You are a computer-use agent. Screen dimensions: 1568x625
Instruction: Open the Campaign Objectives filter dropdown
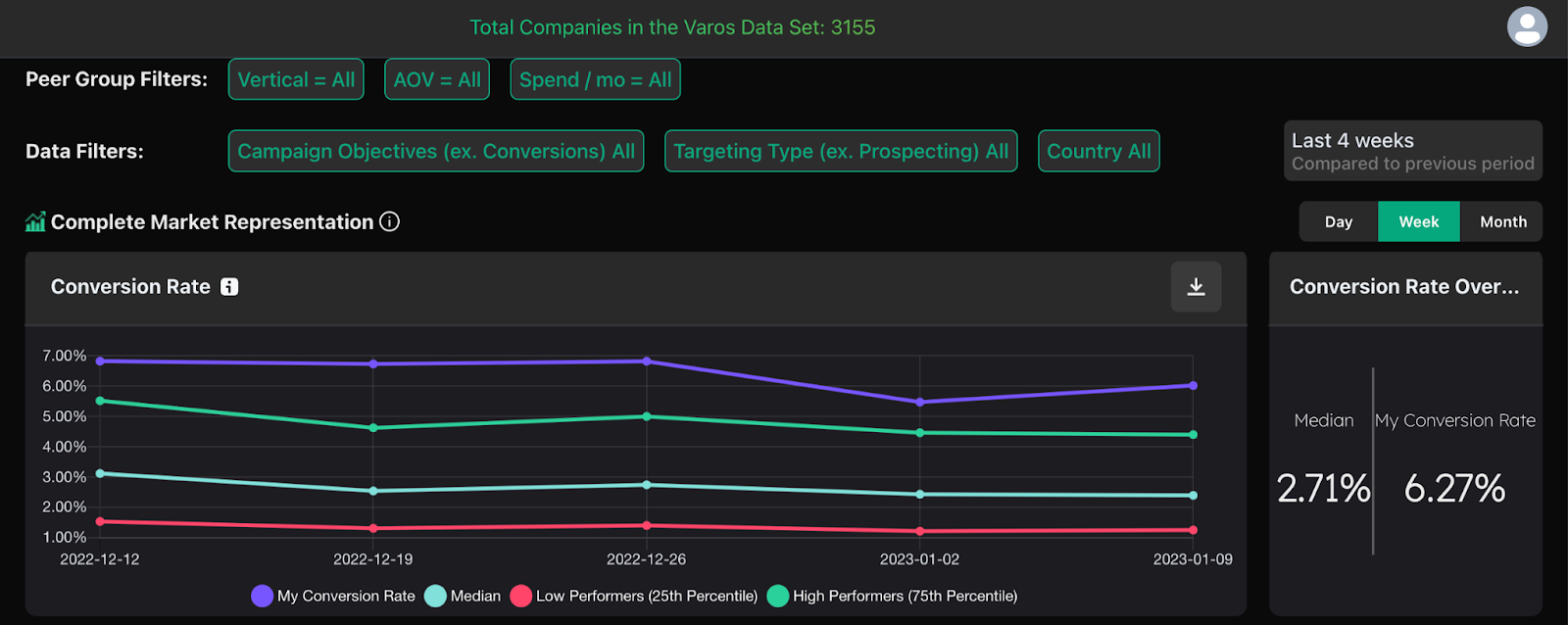tap(436, 151)
